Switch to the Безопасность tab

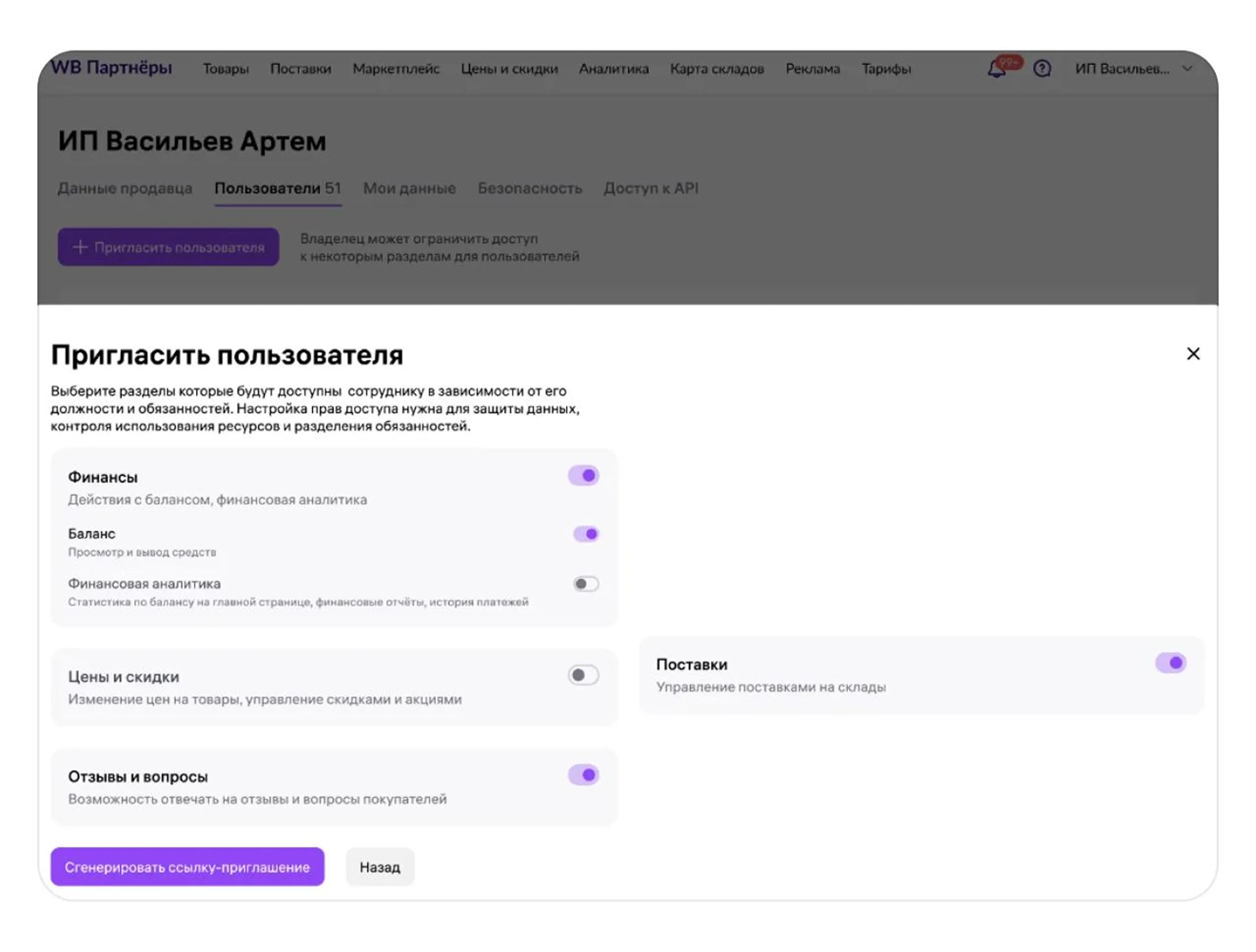point(530,188)
